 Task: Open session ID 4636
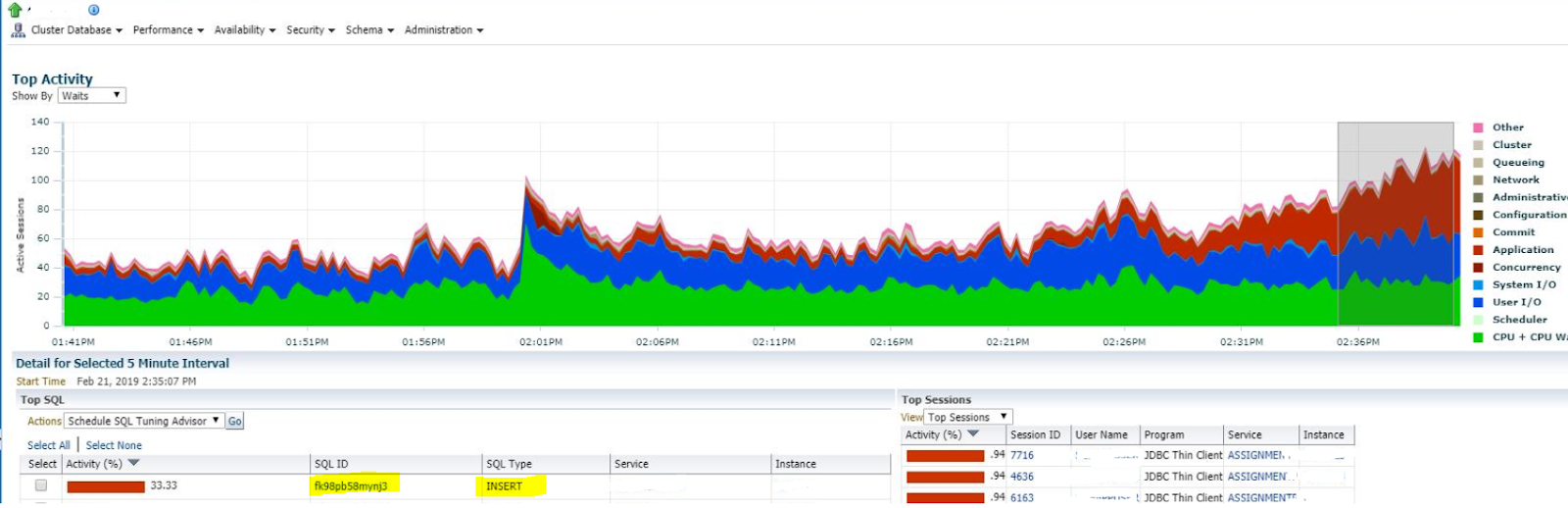[1022, 477]
